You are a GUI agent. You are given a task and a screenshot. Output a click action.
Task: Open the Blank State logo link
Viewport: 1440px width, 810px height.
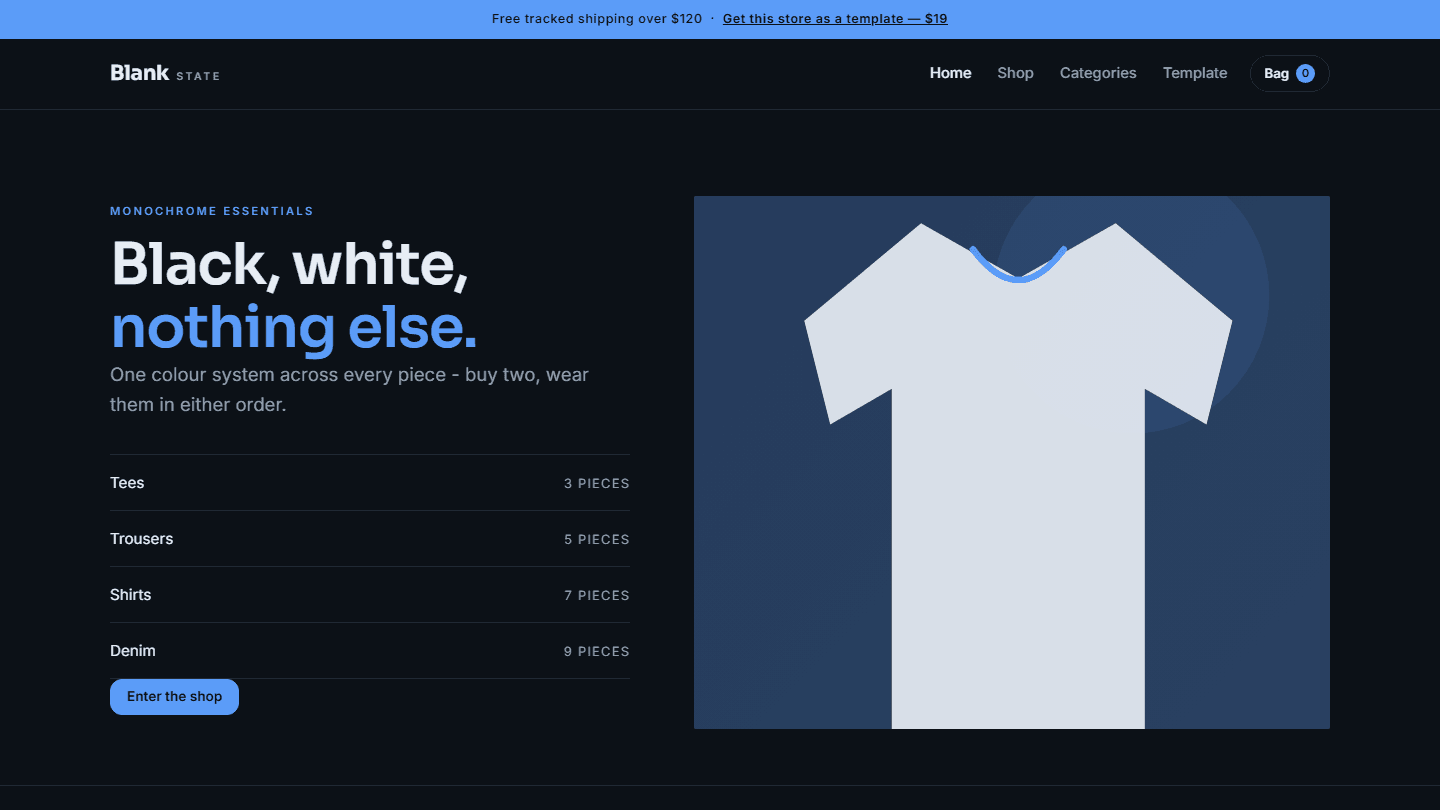[x=165, y=73]
